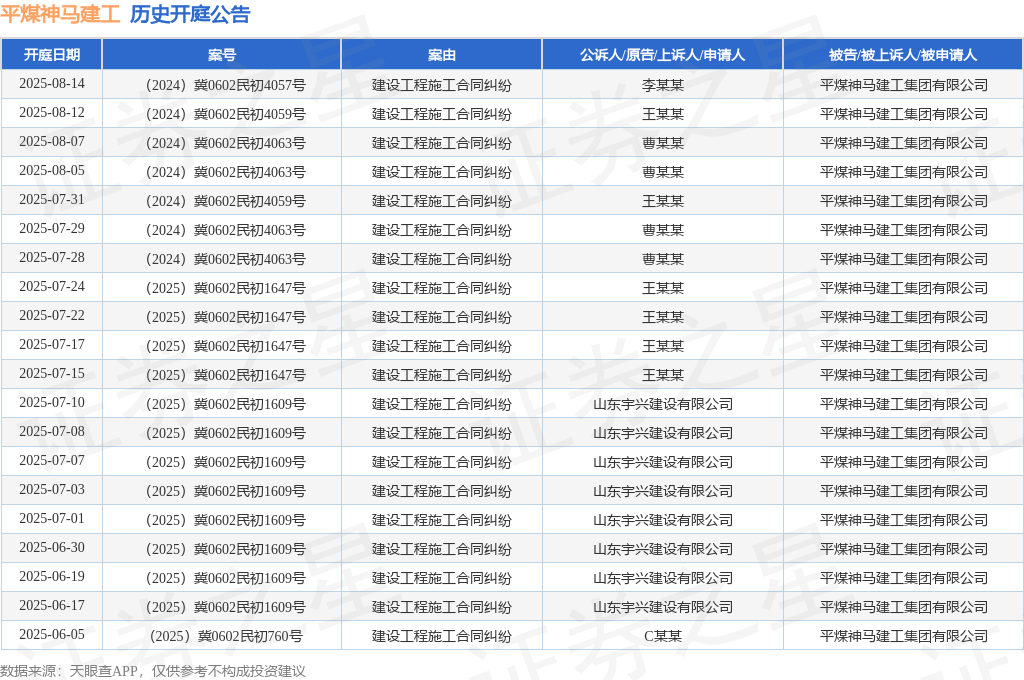Select the 案由 column header
Image resolution: width=1024 pixels, height=680 pixels.
[441, 55]
